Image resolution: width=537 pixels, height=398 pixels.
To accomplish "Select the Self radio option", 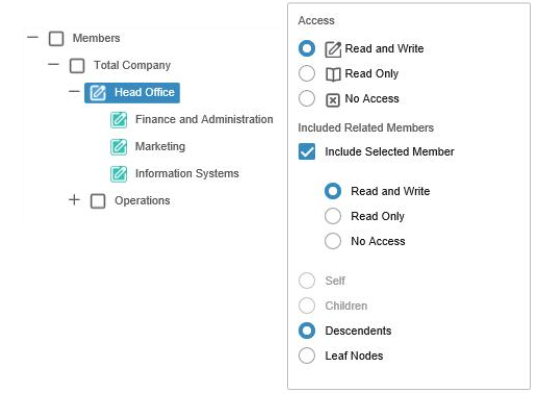I will (307, 281).
